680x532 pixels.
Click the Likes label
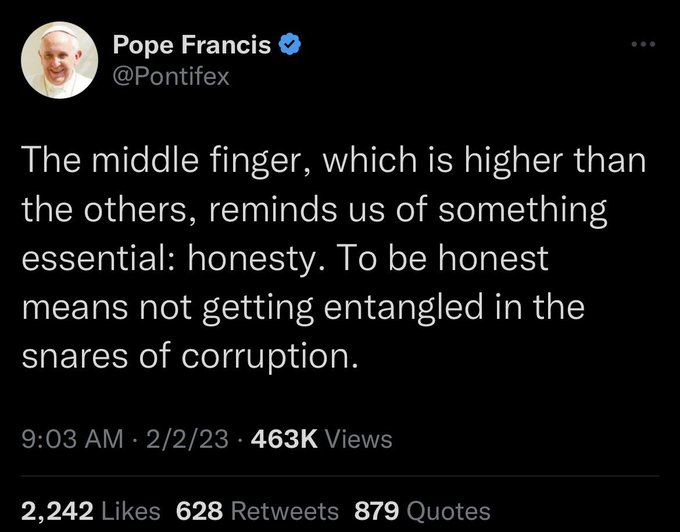[x=131, y=511]
